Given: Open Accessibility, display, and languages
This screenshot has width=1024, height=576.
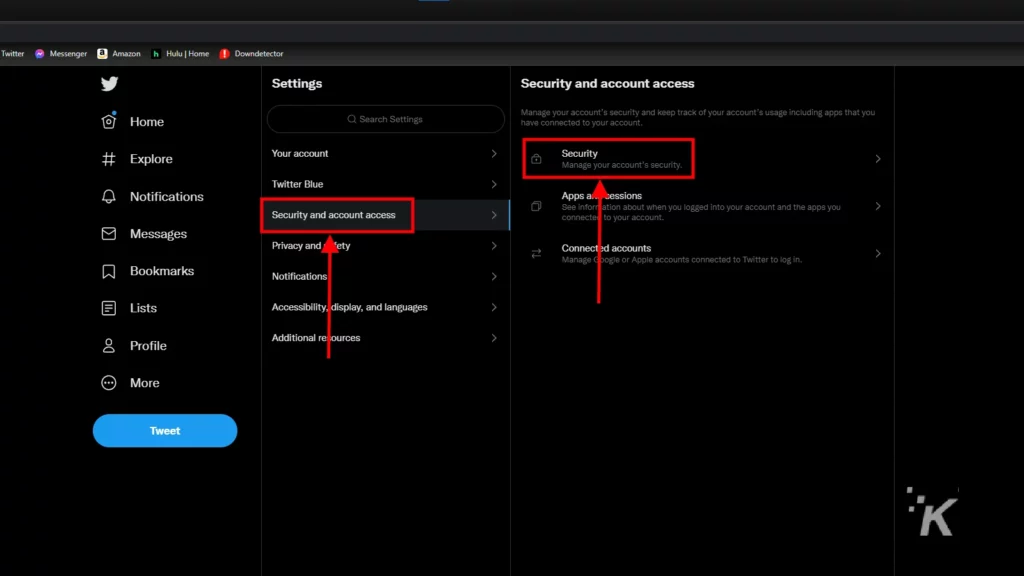Looking at the screenshot, I should pyautogui.click(x=385, y=307).
